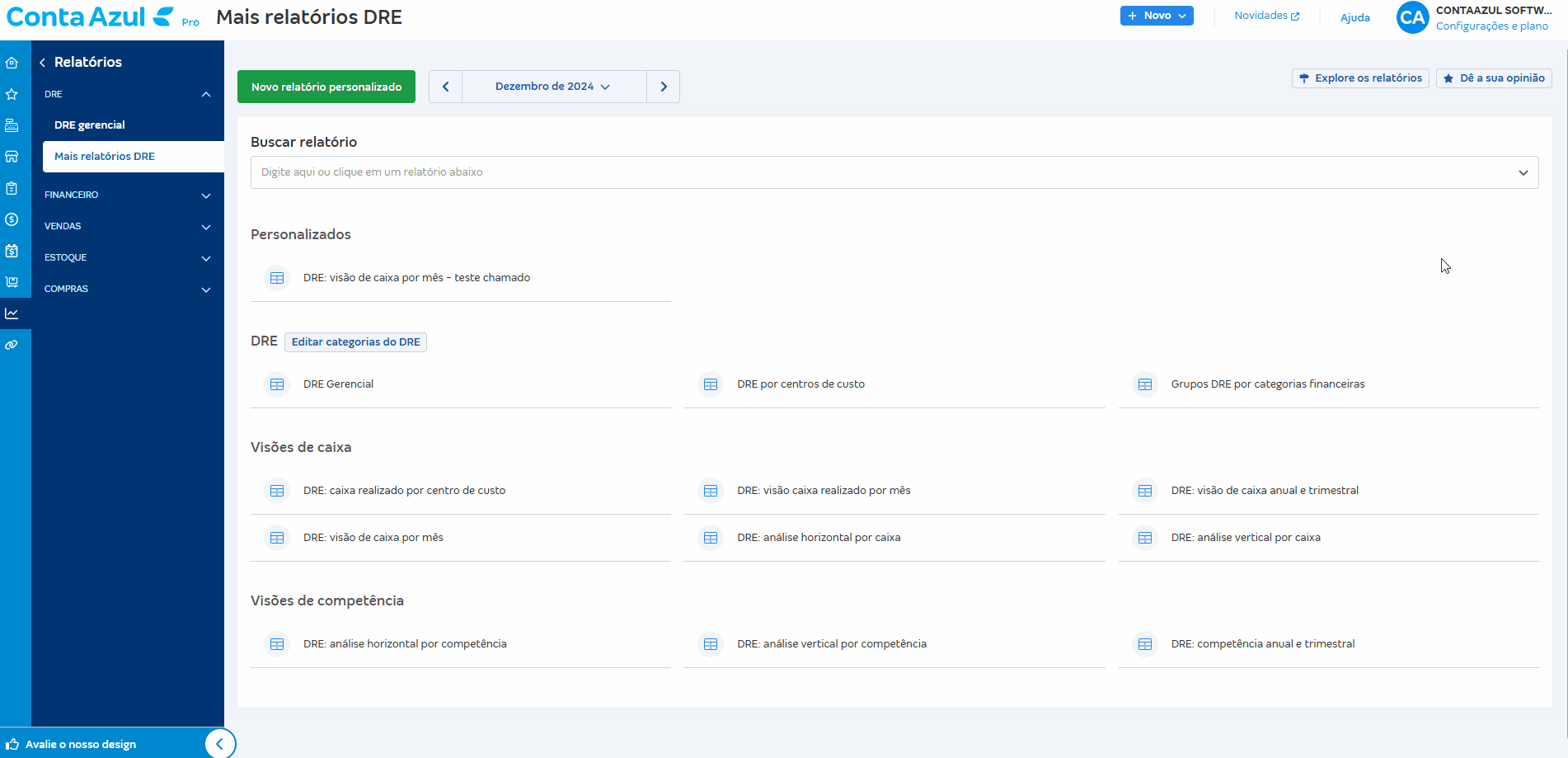Click the Buscar relatório search field
The image size is (1568, 758).
click(x=882, y=172)
